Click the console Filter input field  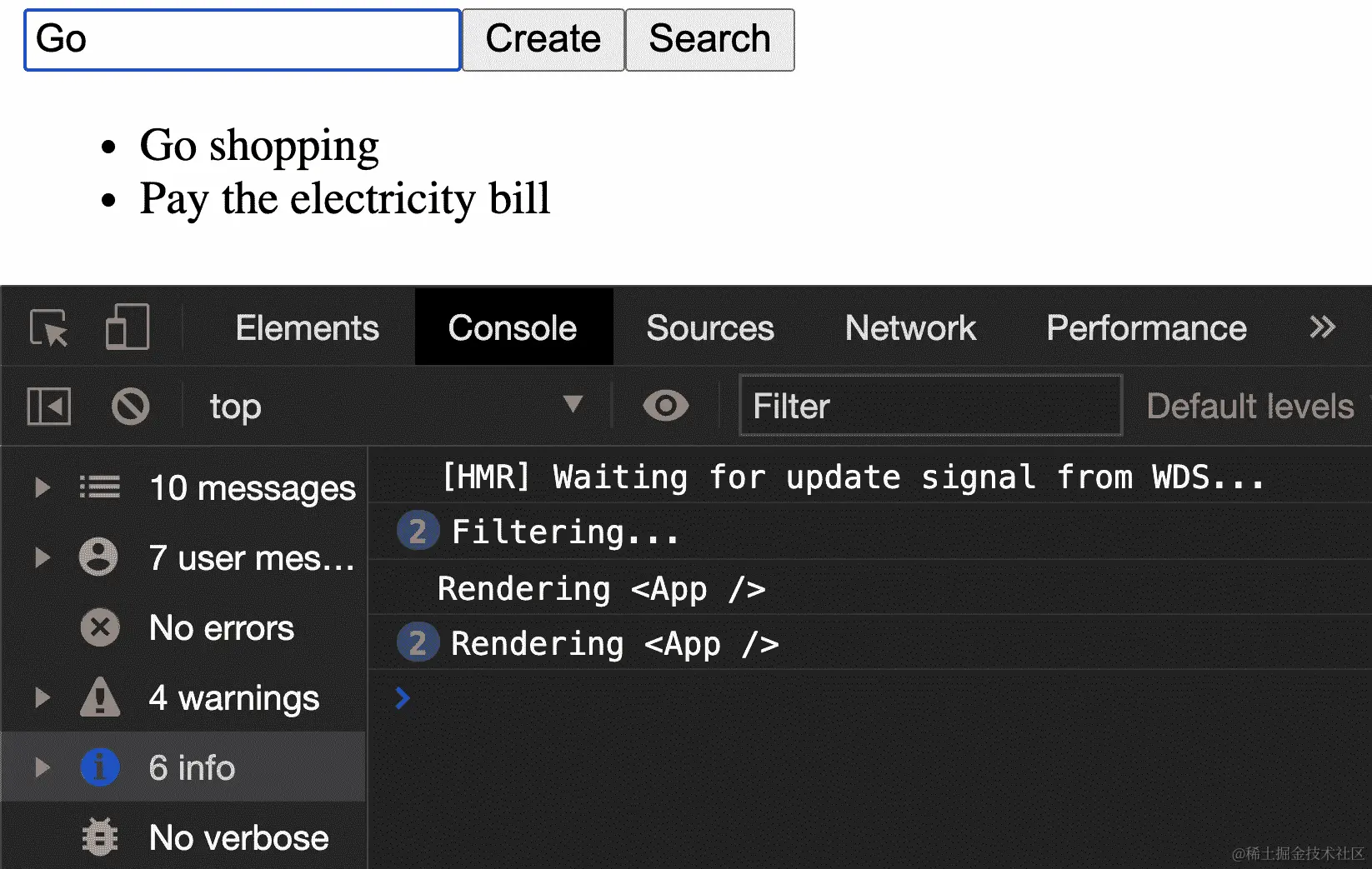[x=929, y=407]
